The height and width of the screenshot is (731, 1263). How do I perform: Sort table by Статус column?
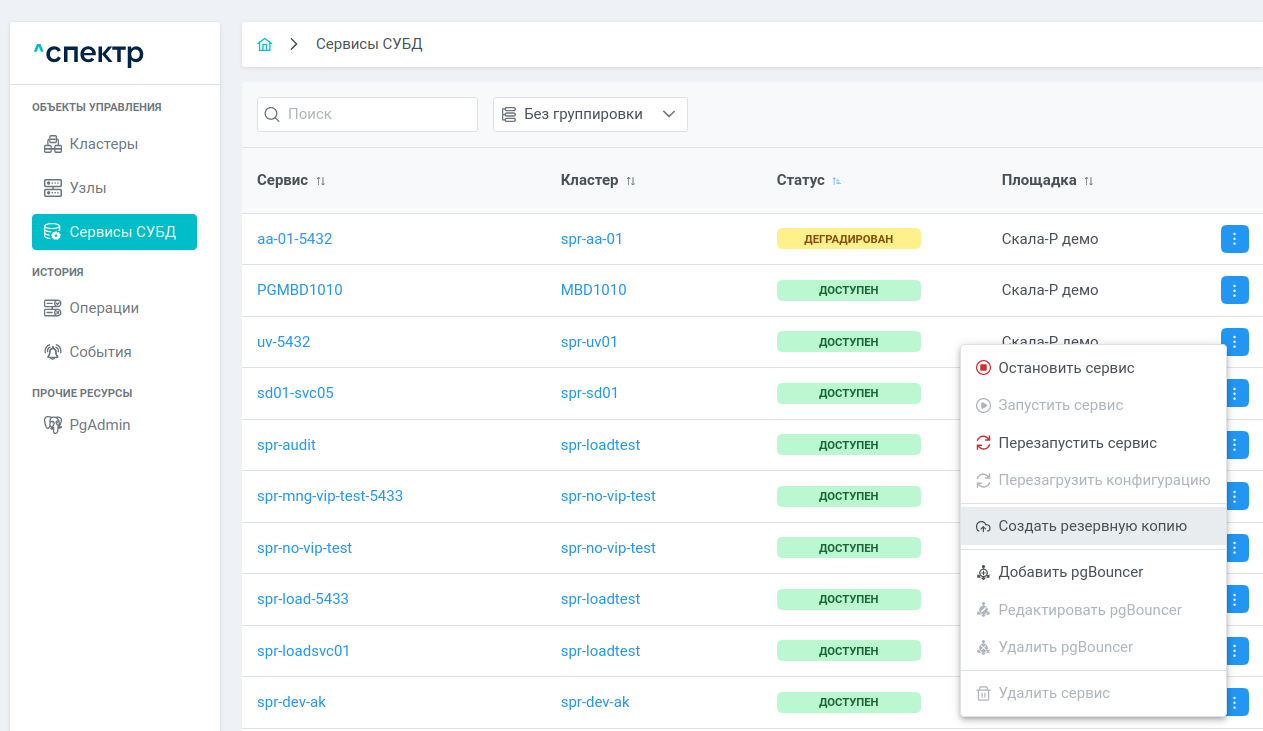point(837,181)
